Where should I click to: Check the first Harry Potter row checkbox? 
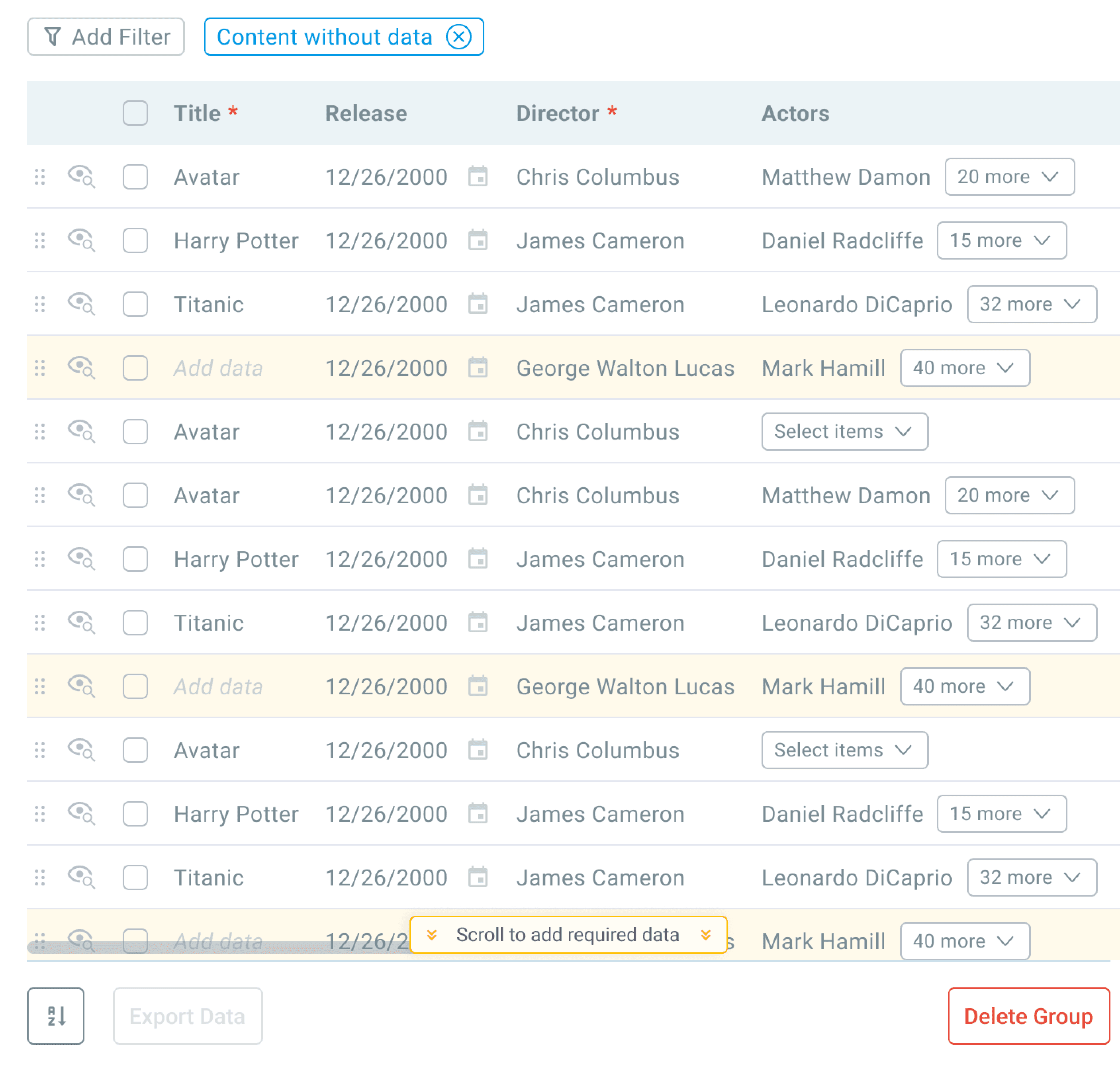(135, 240)
